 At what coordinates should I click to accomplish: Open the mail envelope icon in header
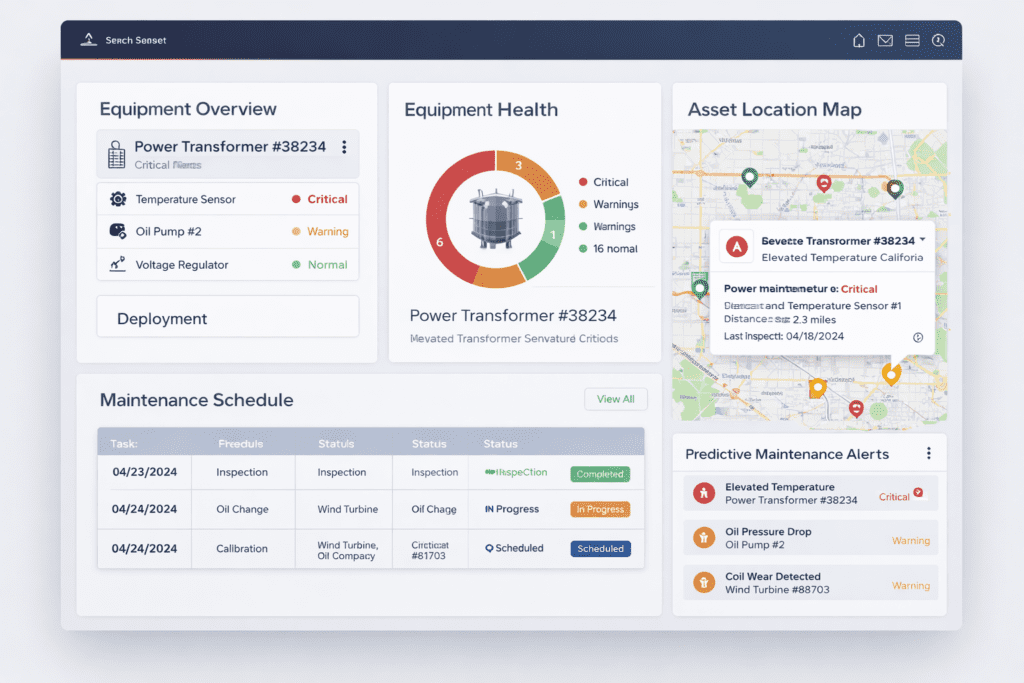tap(885, 40)
